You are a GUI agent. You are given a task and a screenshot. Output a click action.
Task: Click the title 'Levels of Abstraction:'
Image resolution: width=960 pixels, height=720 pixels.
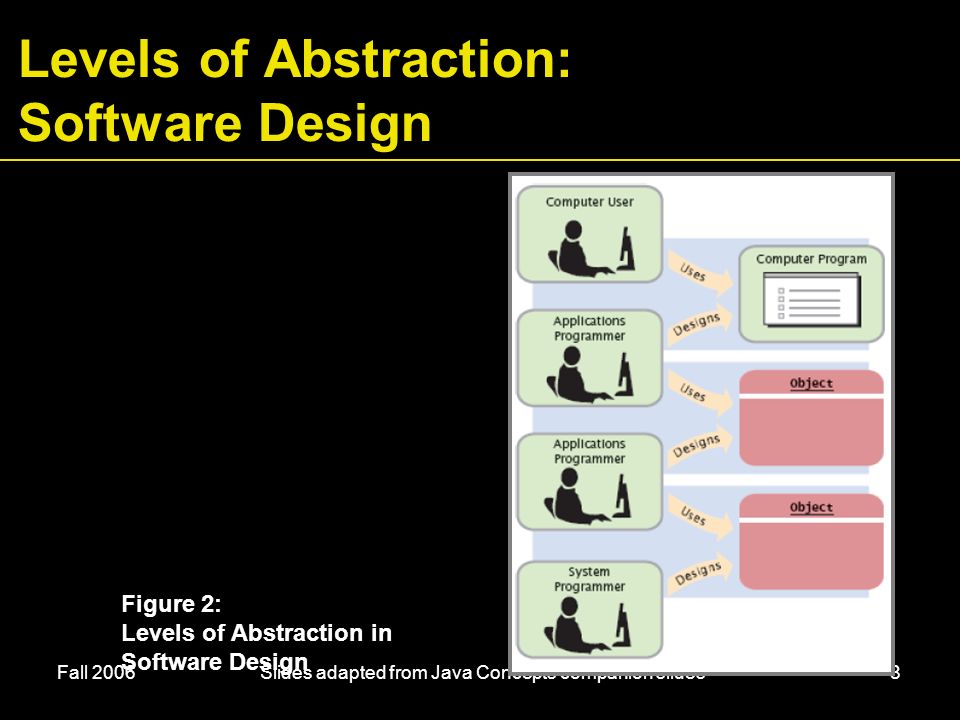tap(295, 59)
